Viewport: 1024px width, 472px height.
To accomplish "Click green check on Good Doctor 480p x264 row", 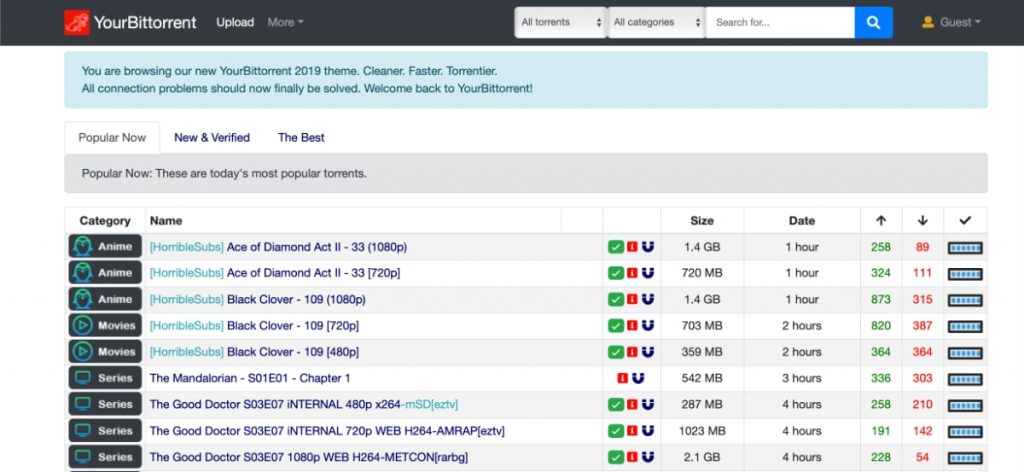I will click(616, 404).
